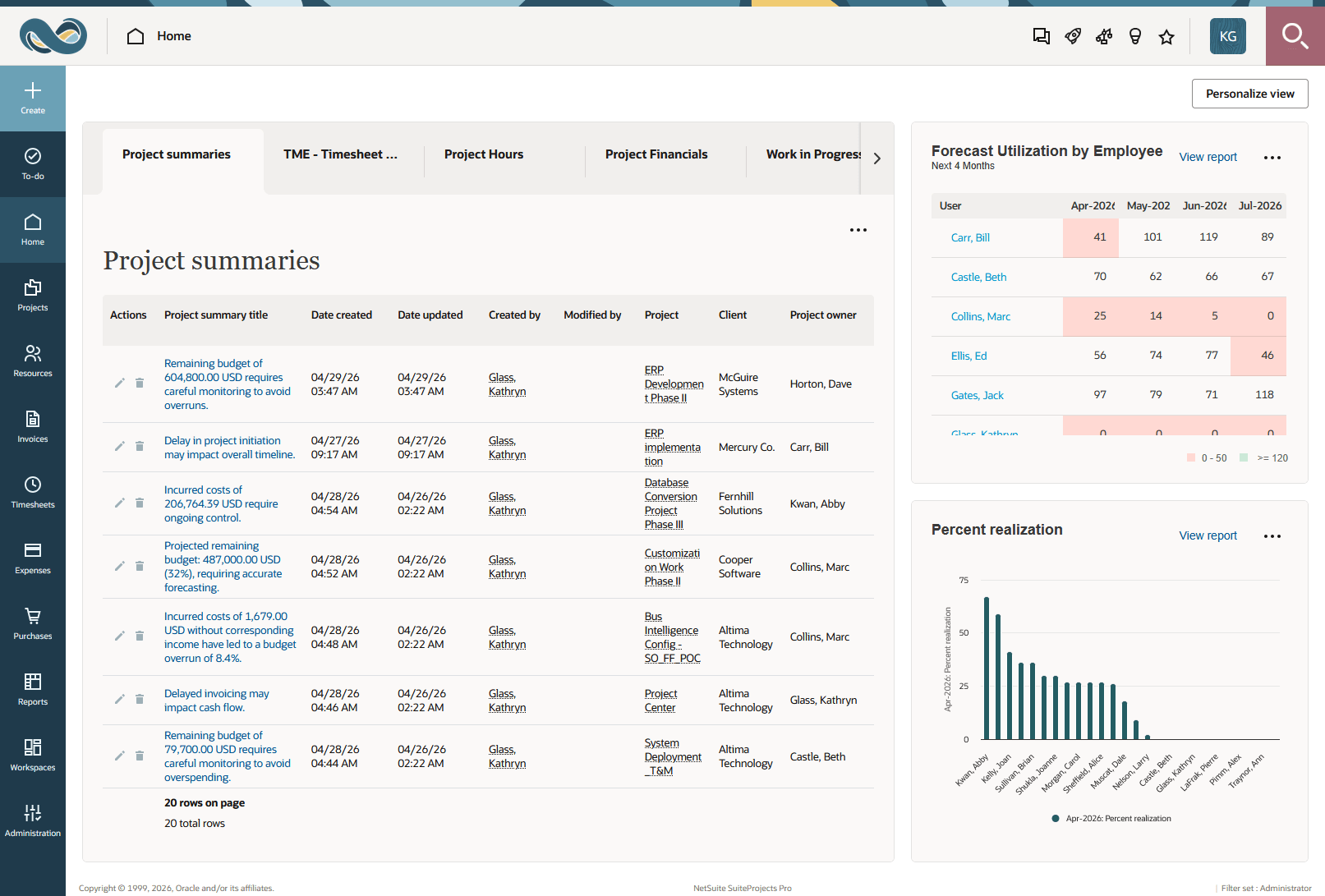Open Project summaries options ellipsis menu
Image resolution: width=1325 pixels, height=896 pixels.
click(858, 230)
